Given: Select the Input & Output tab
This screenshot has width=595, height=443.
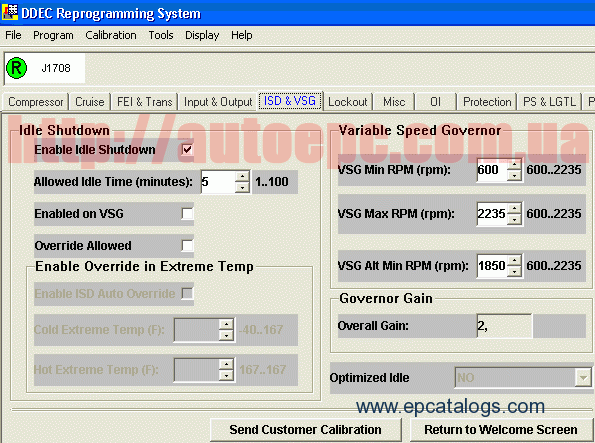Looking at the screenshot, I should point(218,102).
